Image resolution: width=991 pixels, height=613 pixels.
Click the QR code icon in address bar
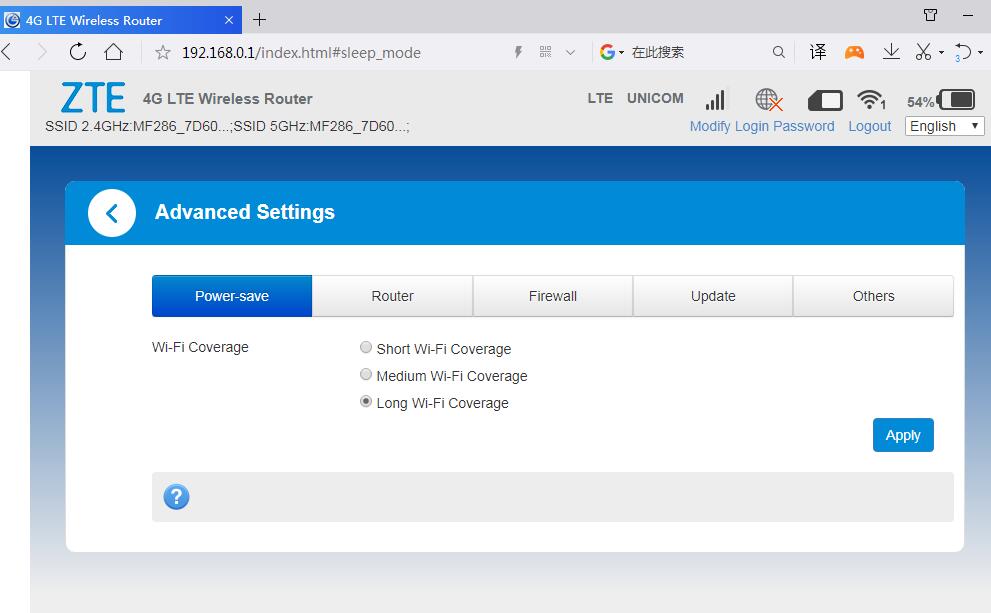click(x=545, y=52)
